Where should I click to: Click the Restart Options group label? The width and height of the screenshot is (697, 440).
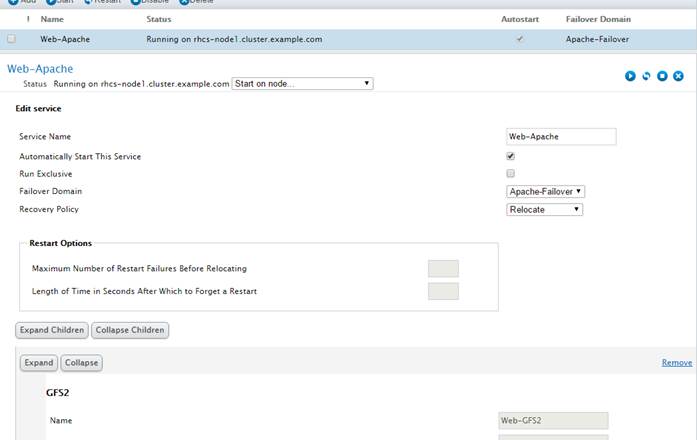point(60,243)
